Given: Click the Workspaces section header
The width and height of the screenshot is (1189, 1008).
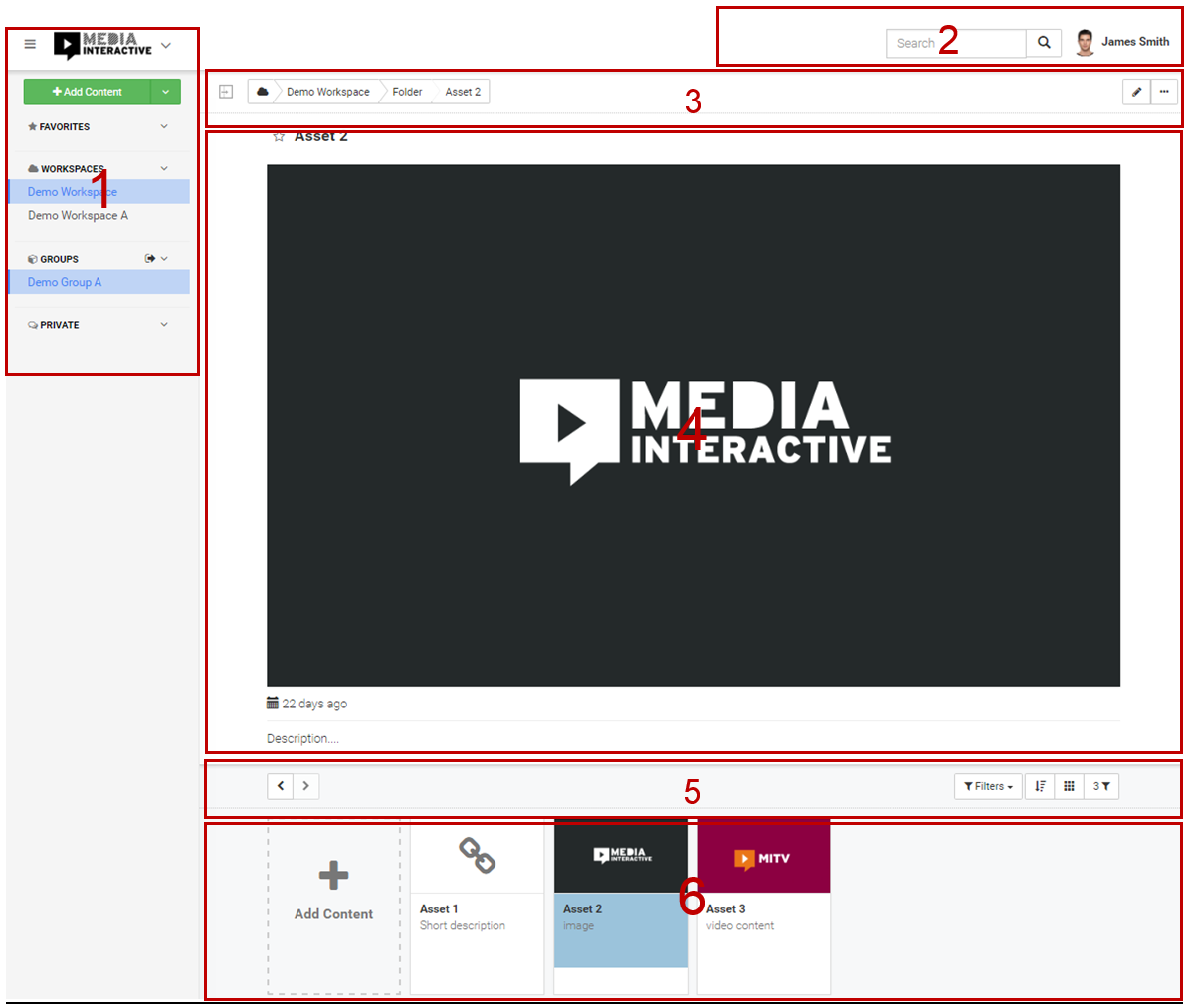Looking at the screenshot, I should pos(66,168).
